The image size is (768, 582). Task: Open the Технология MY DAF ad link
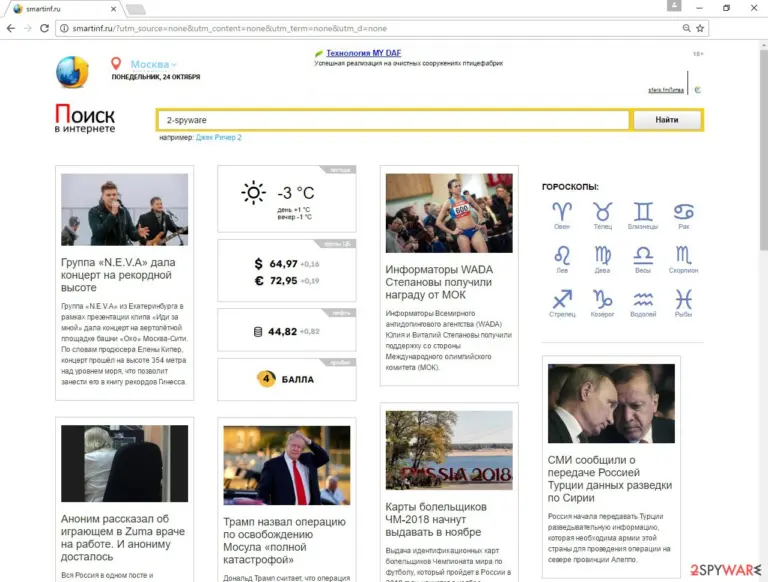363,53
